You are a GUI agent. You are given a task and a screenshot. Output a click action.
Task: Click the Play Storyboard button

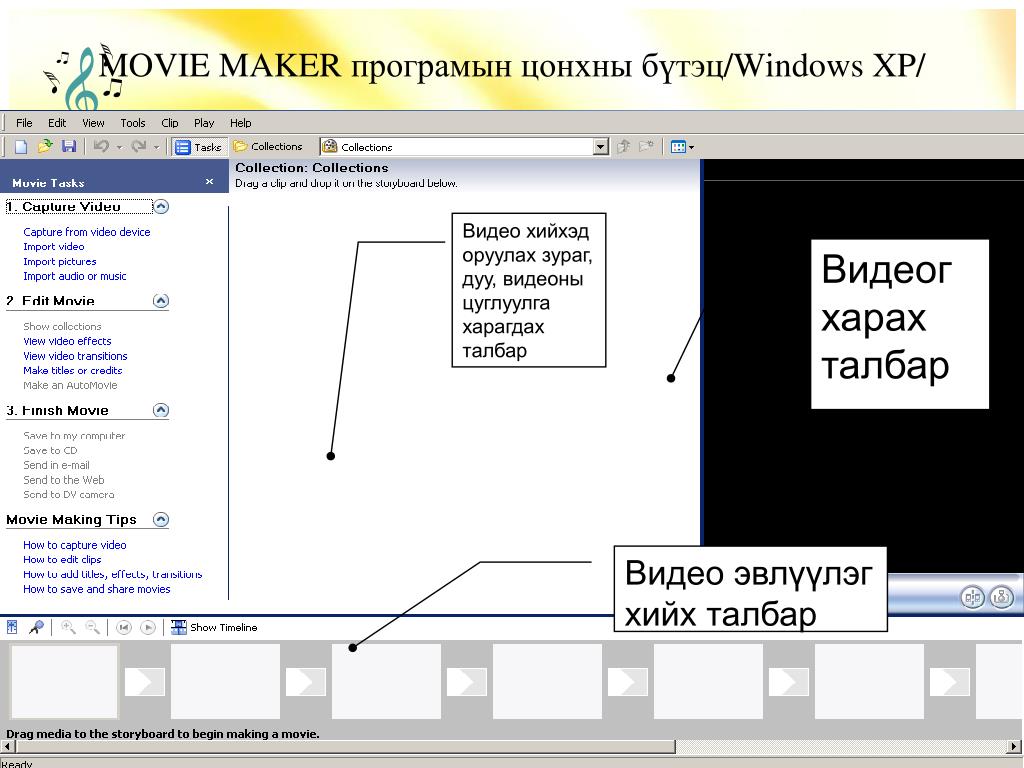coord(148,628)
